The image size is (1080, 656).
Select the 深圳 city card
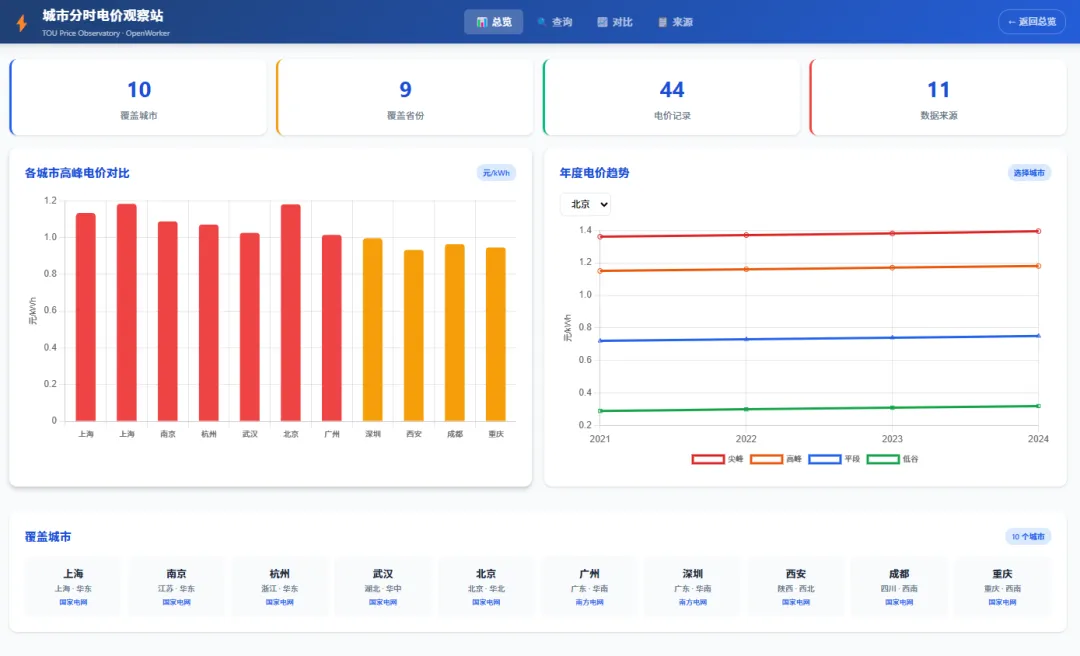(692, 586)
